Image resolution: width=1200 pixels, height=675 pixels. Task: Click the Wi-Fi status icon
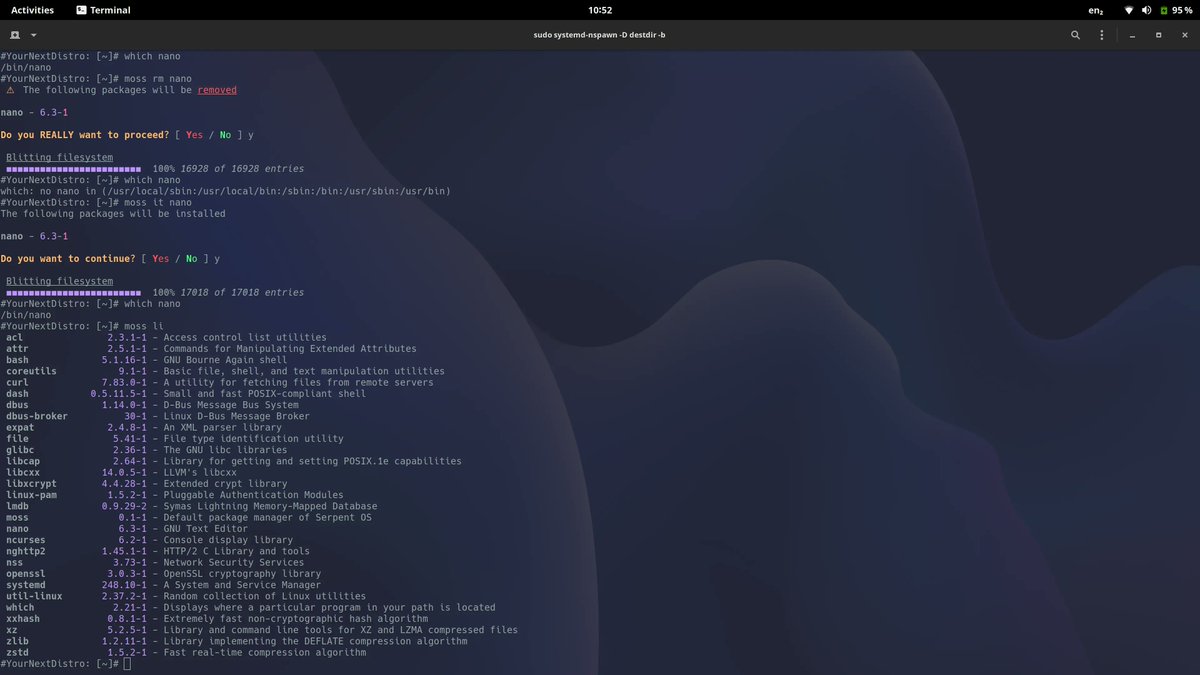1129,10
